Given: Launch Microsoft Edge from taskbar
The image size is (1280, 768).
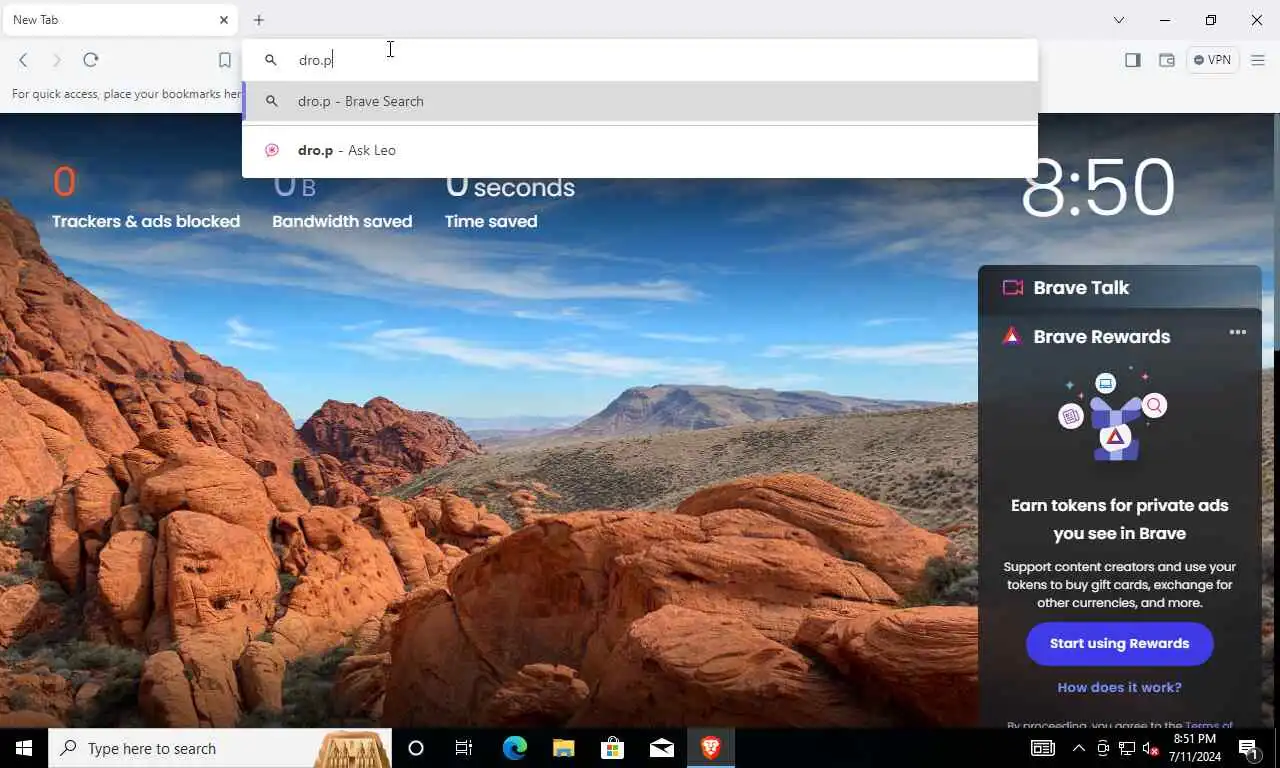Looking at the screenshot, I should (515, 748).
